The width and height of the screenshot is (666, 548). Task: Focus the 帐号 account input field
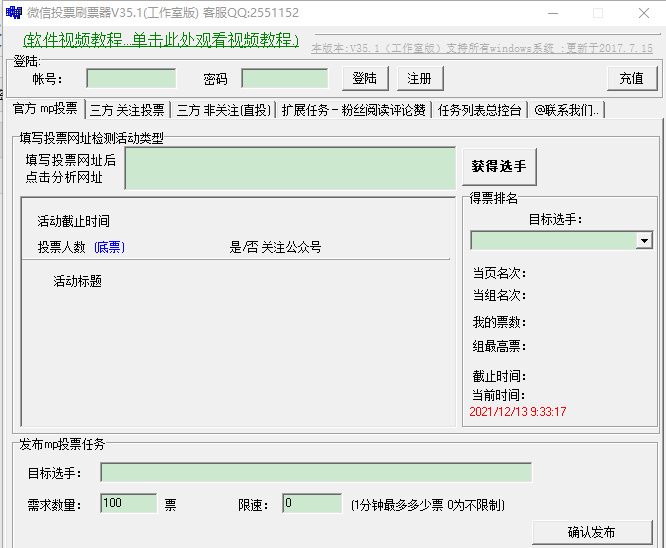coord(131,79)
